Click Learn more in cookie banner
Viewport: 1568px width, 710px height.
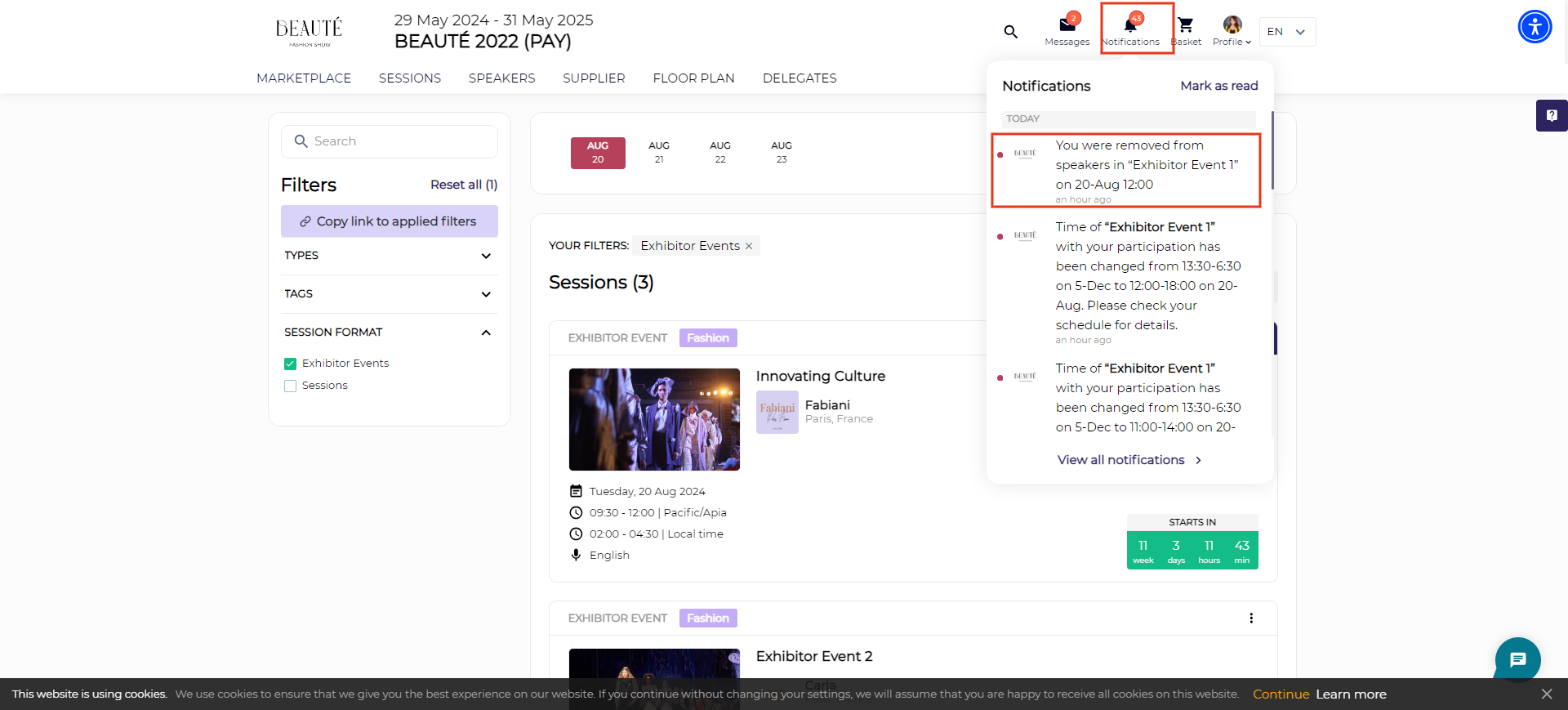click(1351, 694)
